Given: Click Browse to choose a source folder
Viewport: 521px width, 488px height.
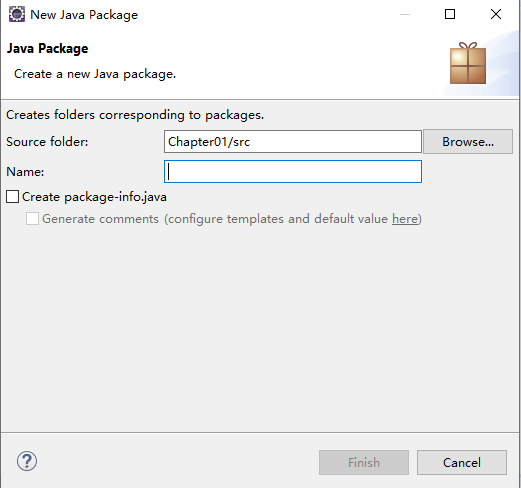Looking at the screenshot, I should coord(468,142).
